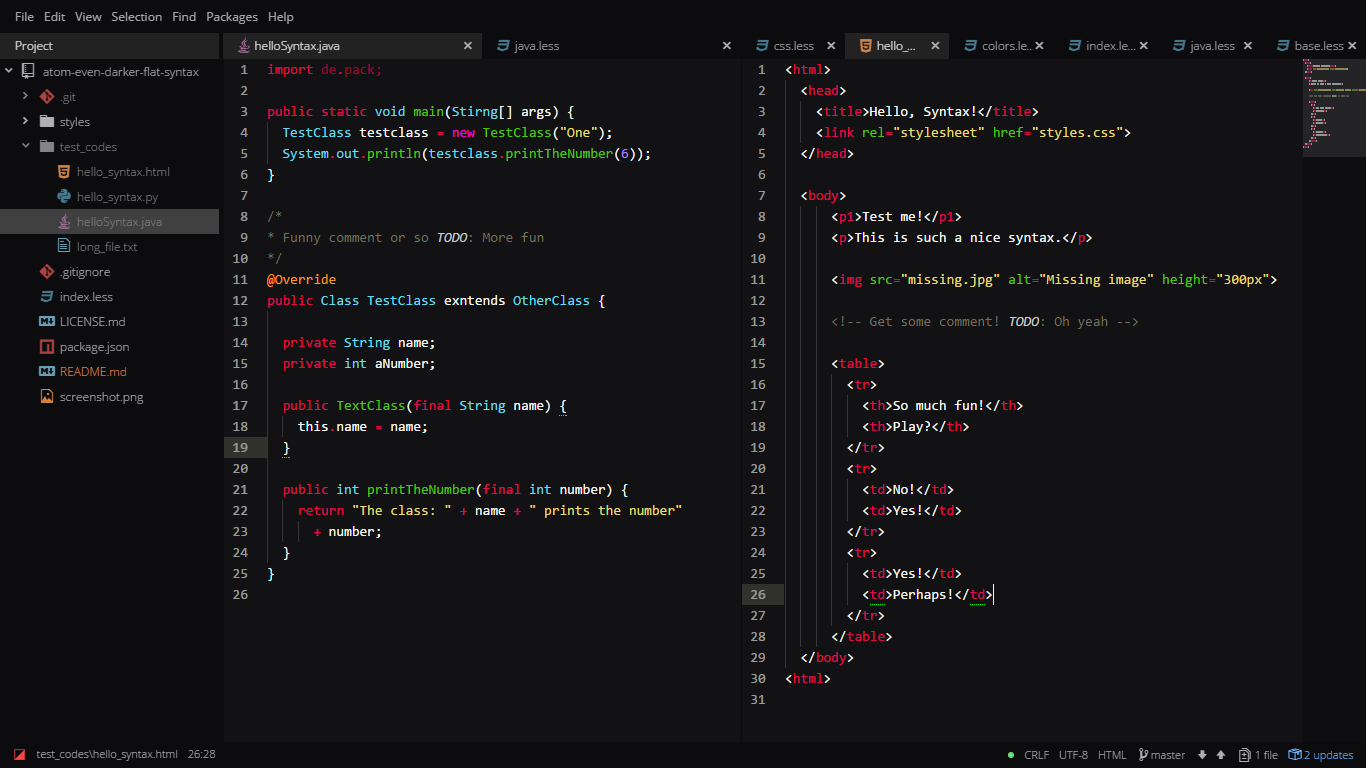This screenshot has width=1366, height=768.
Task: Select the Project panel header
Action: [x=110, y=46]
